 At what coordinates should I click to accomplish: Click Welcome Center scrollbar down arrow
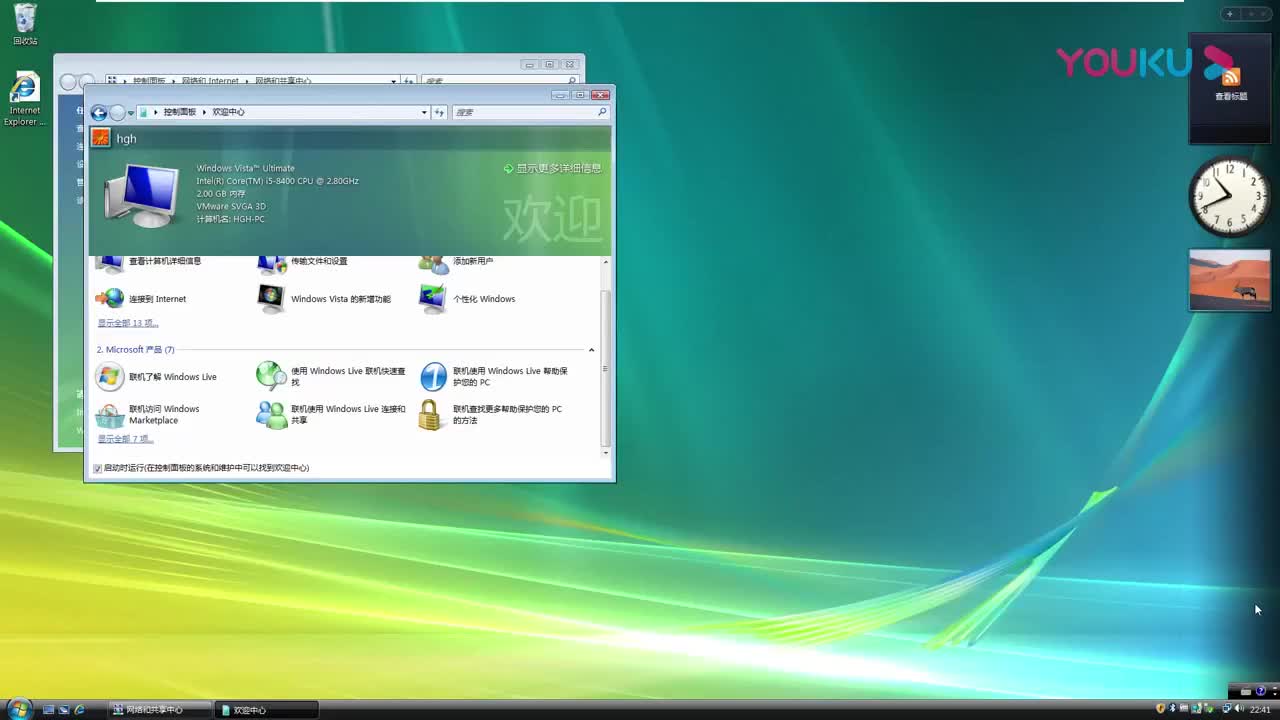coord(605,453)
